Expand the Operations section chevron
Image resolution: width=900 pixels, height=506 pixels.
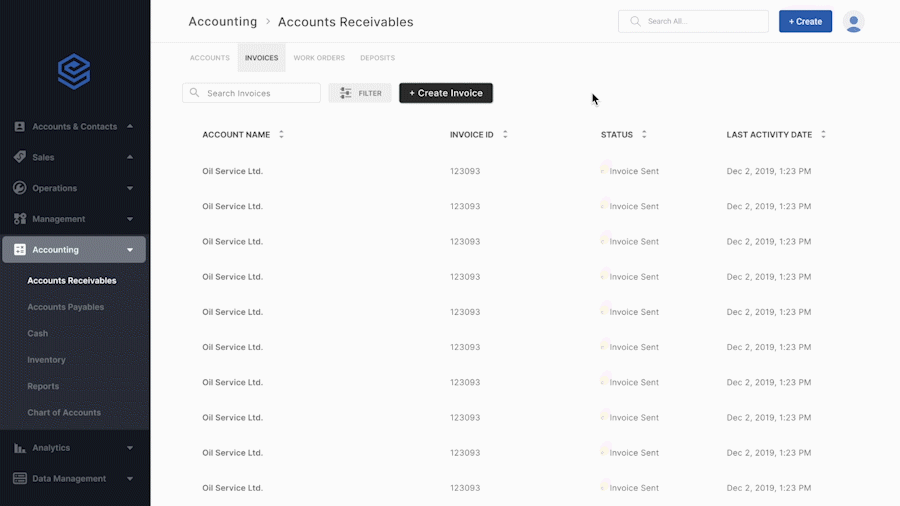click(x=130, y=188)
